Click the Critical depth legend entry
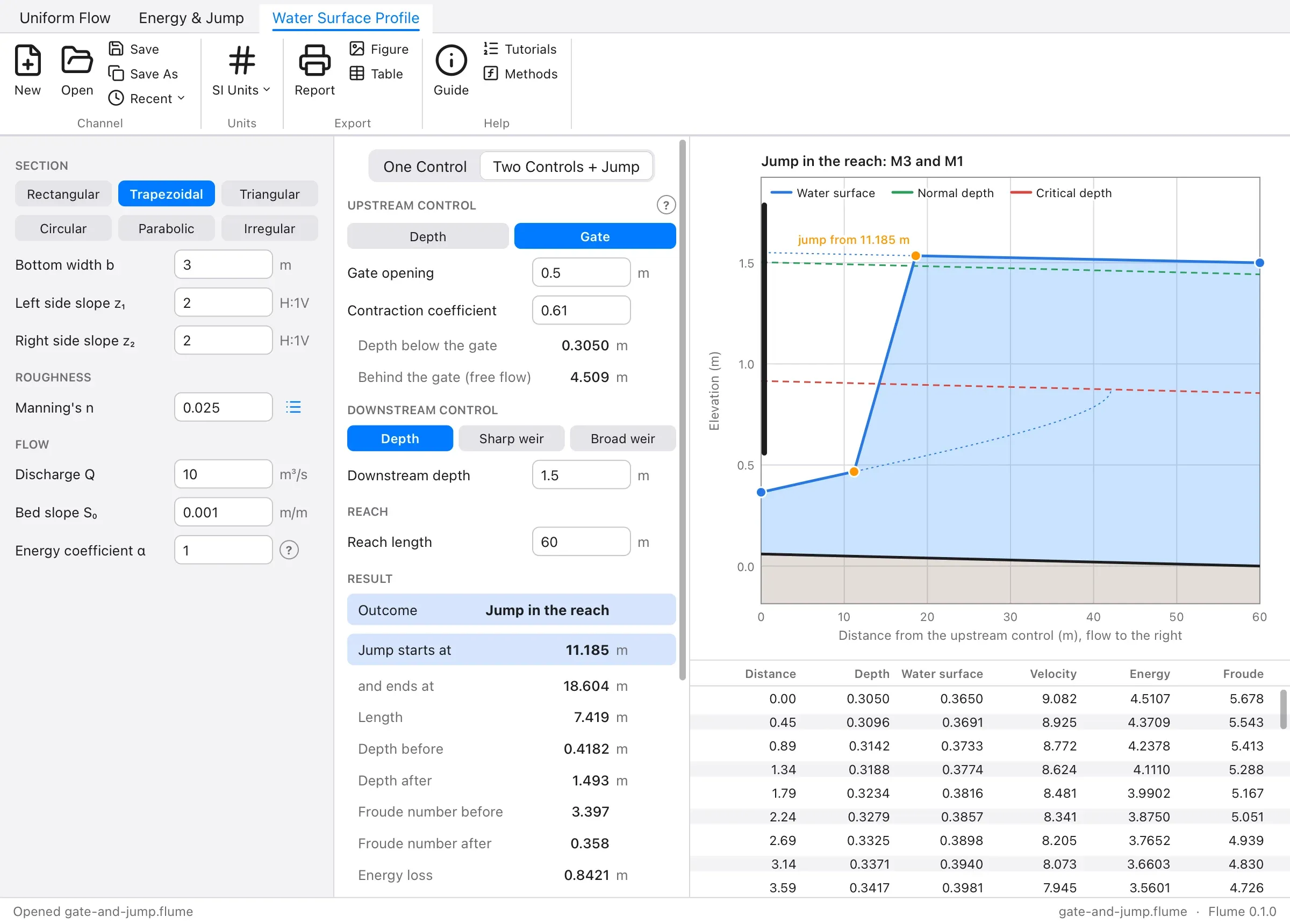The width and height of the screenshot is (1290, 924). [x=1061, y=193]
